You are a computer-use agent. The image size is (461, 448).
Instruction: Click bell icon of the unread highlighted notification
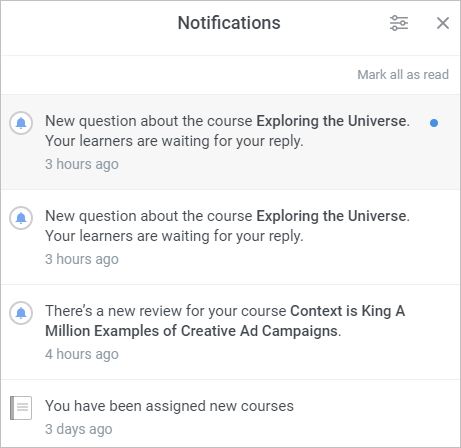pyautogui.click(x=21, y=123)
